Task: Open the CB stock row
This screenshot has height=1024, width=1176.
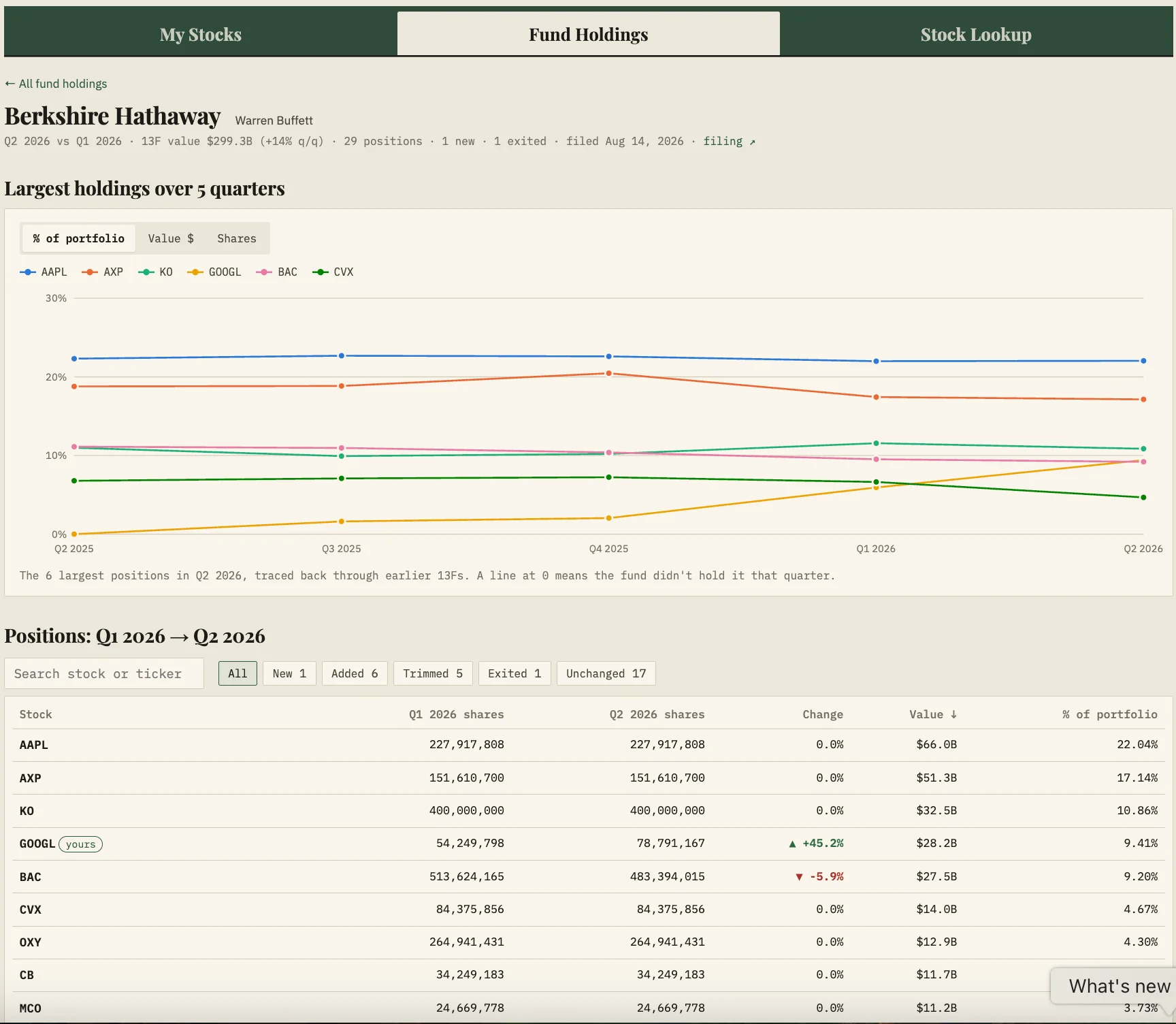Action: click(x=589, y=975)
